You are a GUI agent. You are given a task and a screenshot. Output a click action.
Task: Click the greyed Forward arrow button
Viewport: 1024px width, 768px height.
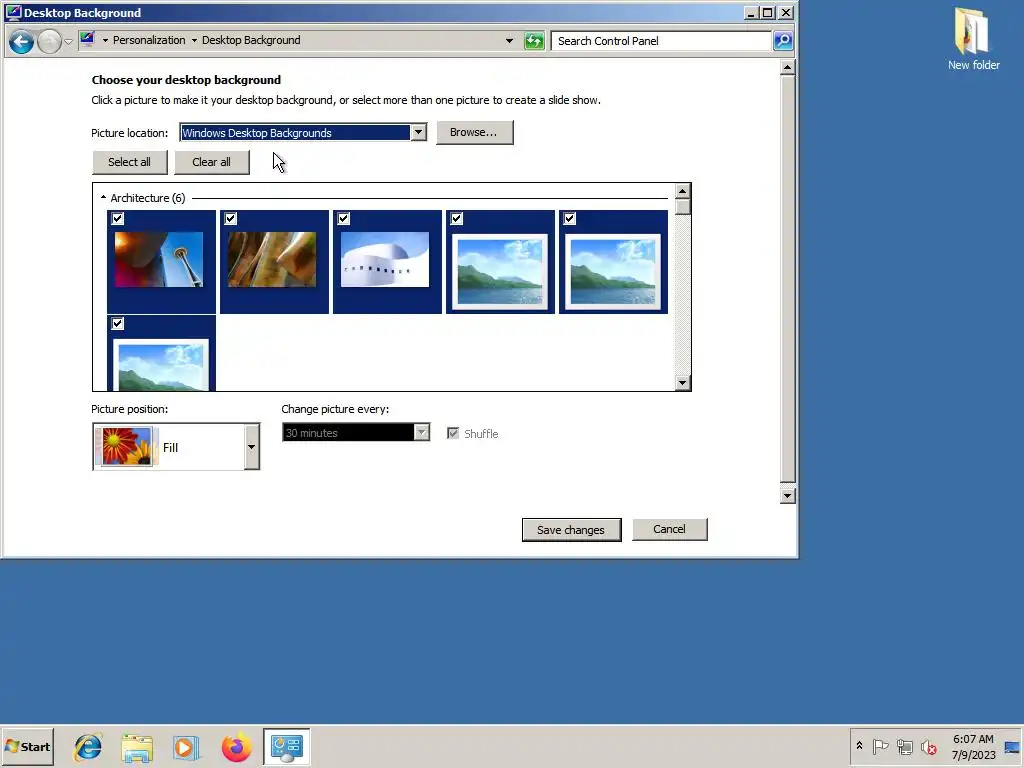50,42
